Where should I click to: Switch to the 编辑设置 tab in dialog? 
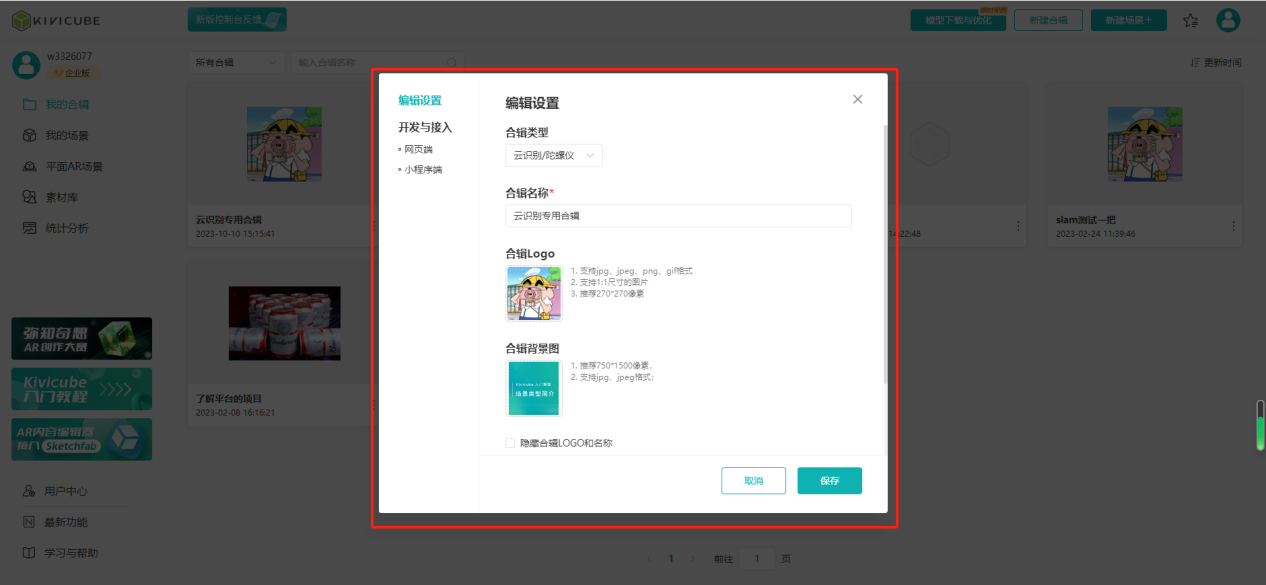tap(420, 100)
